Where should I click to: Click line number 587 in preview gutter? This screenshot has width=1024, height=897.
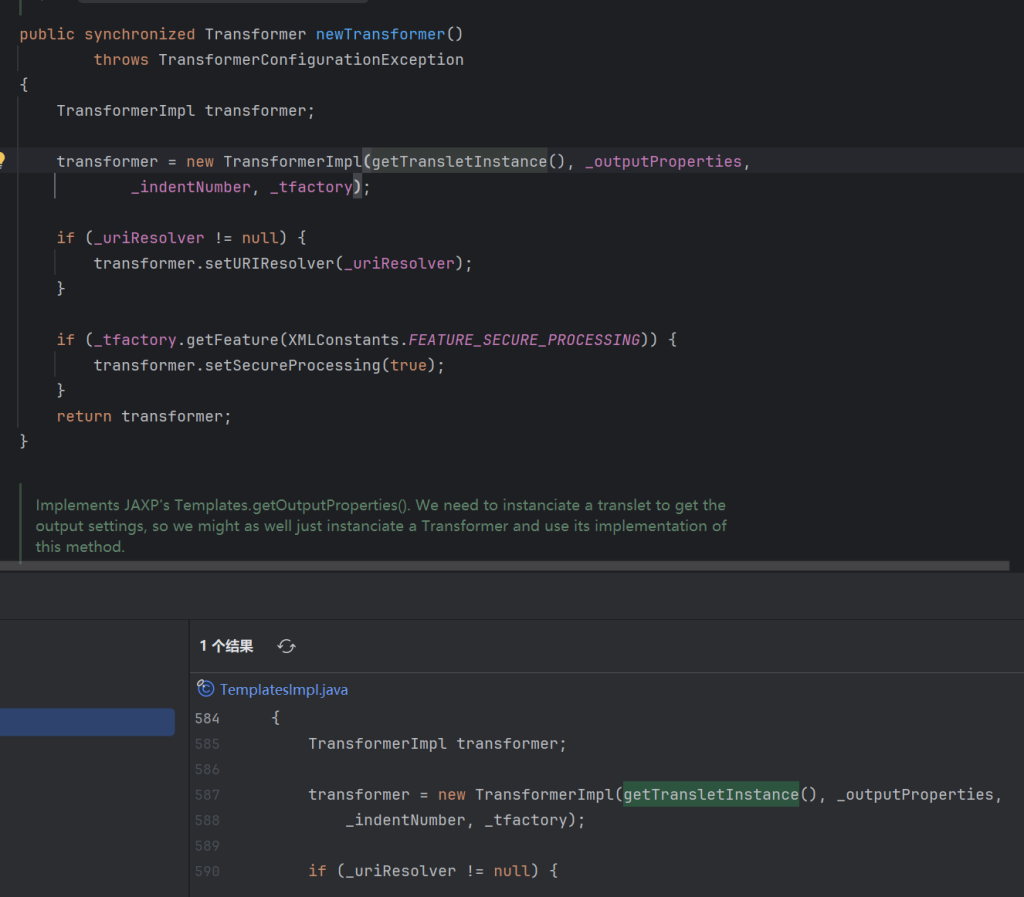207,794
